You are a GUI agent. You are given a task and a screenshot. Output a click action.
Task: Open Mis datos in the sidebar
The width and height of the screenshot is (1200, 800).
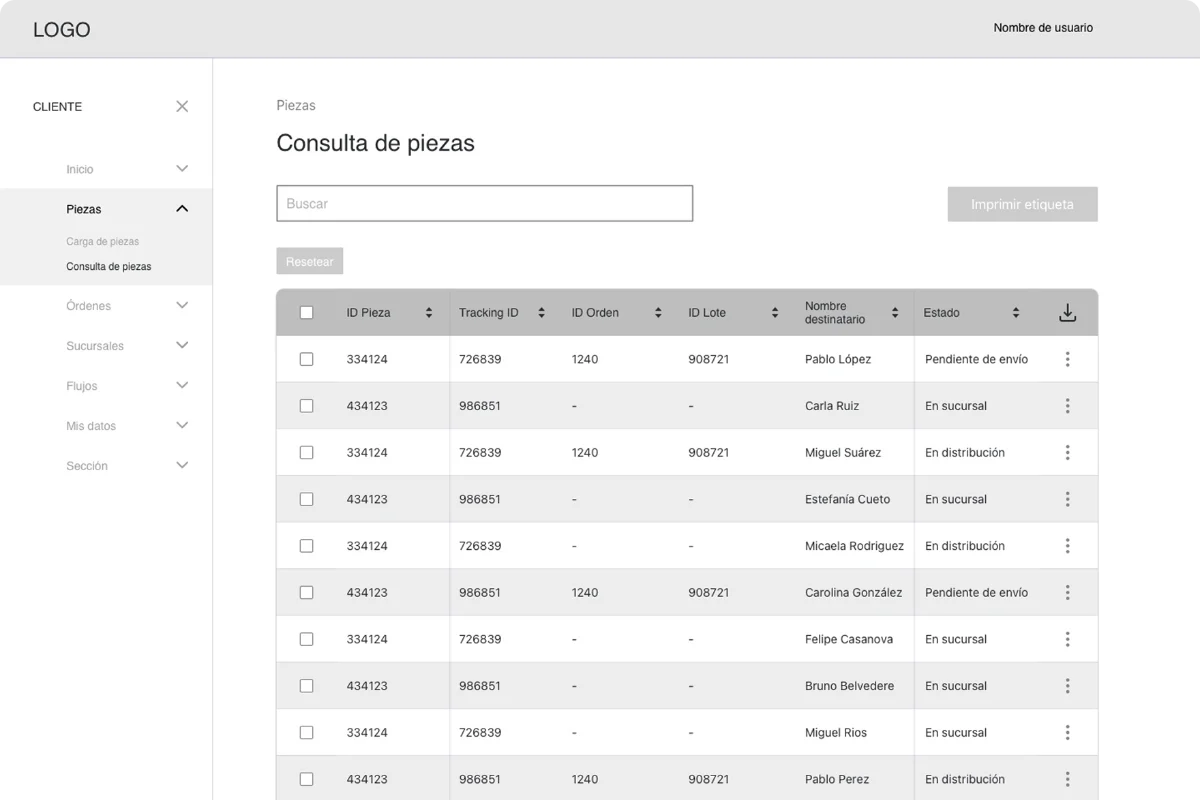[x=91, y=426]
